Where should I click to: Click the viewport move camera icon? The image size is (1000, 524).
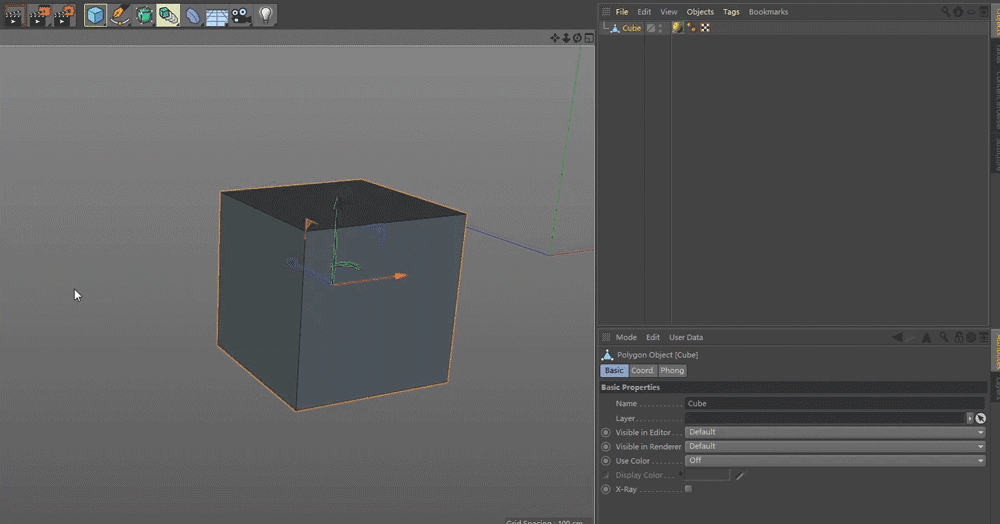(555, 38)
